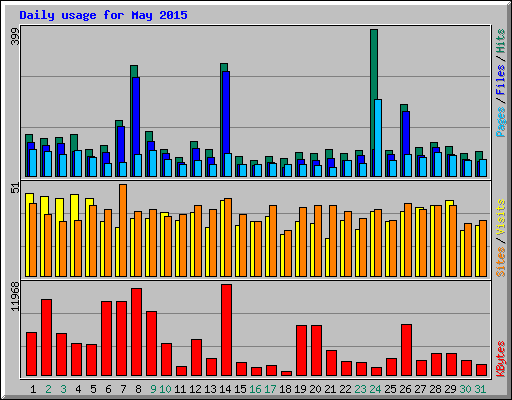Select the orange sites bar for day 21
The height and width of the screenshot is (400, 512).
click(x=333, y=241)
